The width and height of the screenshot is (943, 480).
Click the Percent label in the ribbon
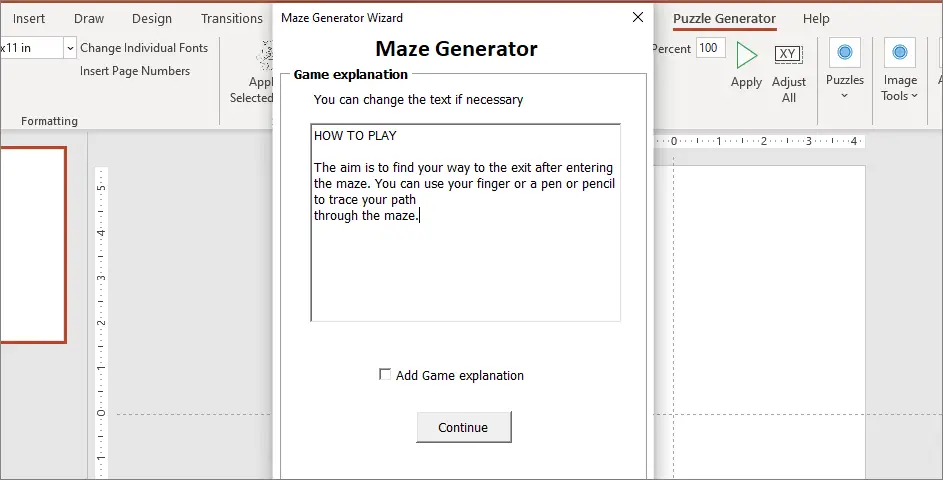pyautogui.click(x=672, y=49)
